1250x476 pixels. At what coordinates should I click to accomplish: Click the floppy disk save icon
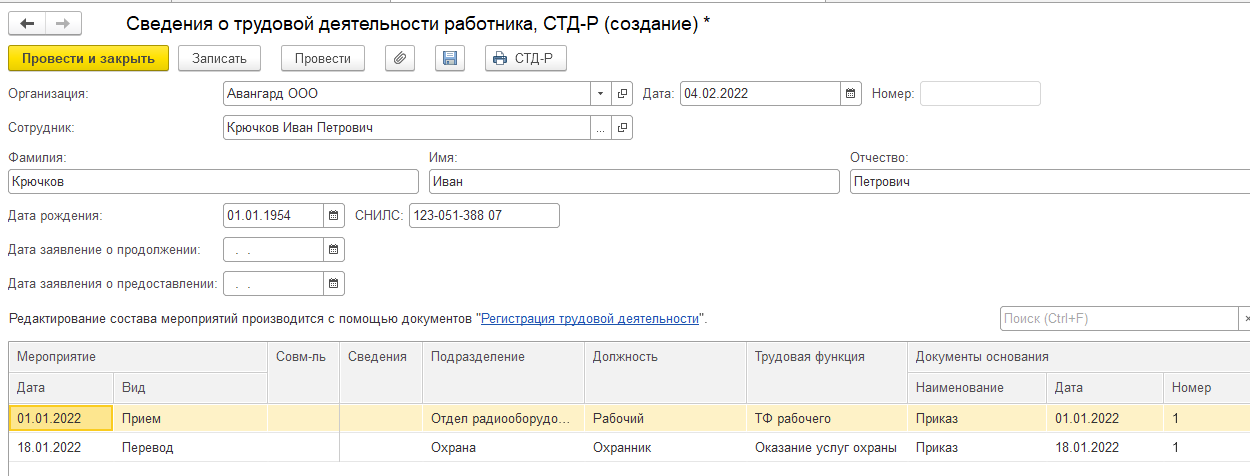point(450,59)
